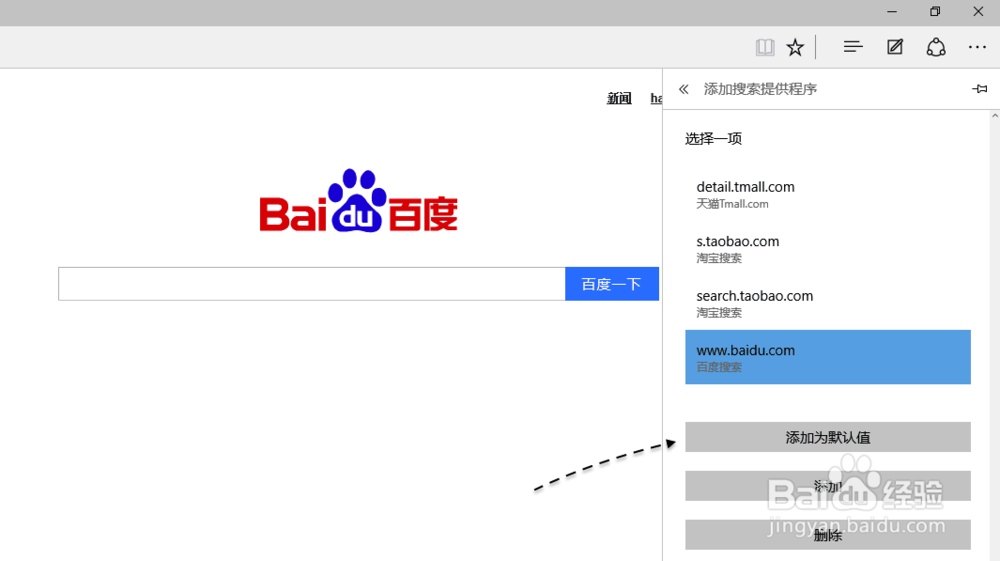Minimize the browser window
The image size is (1000, 561).
coord(892,11)
